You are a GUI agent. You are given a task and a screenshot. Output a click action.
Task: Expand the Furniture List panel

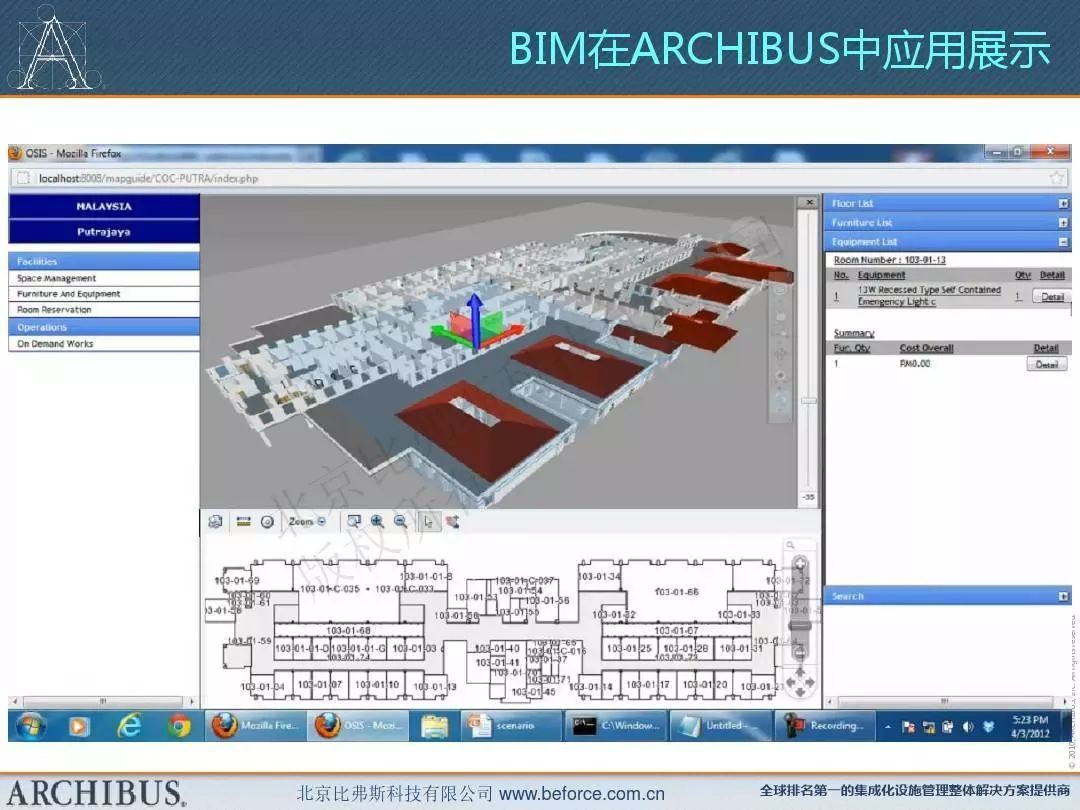click(1063, 222)
